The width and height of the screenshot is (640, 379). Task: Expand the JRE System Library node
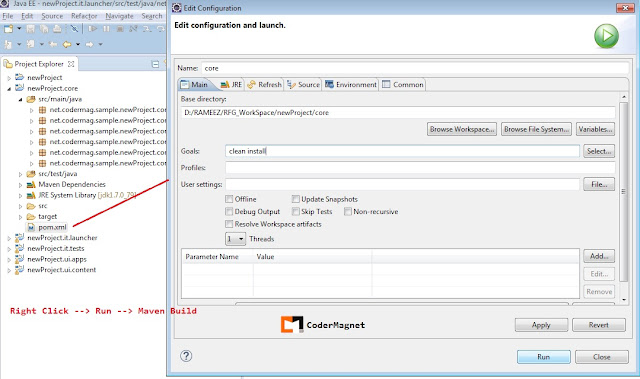(x=20, y=195)
